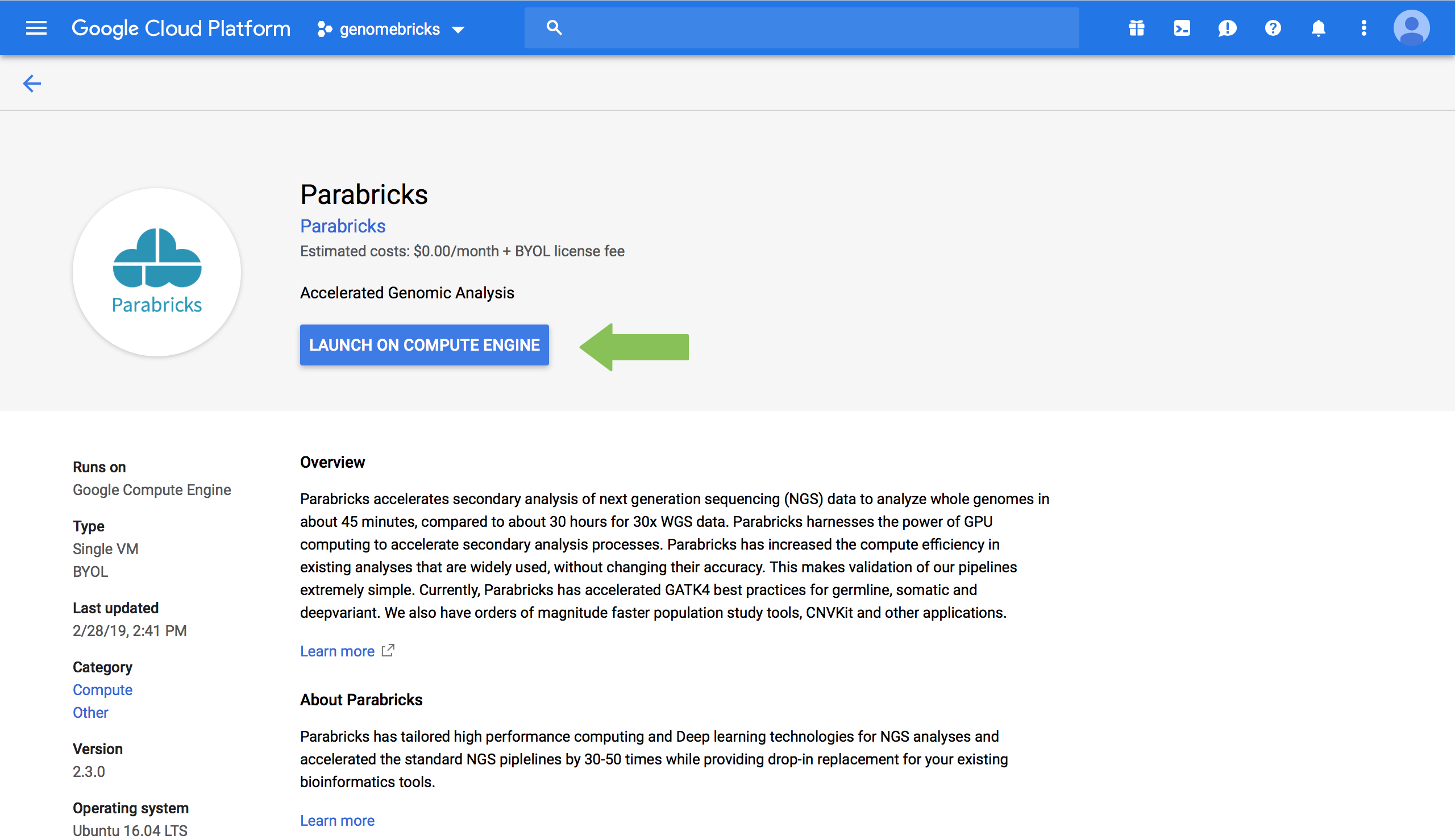Click the user account avatar
The width and height of the screenshot is (1455, 840).
[1411, 28]
